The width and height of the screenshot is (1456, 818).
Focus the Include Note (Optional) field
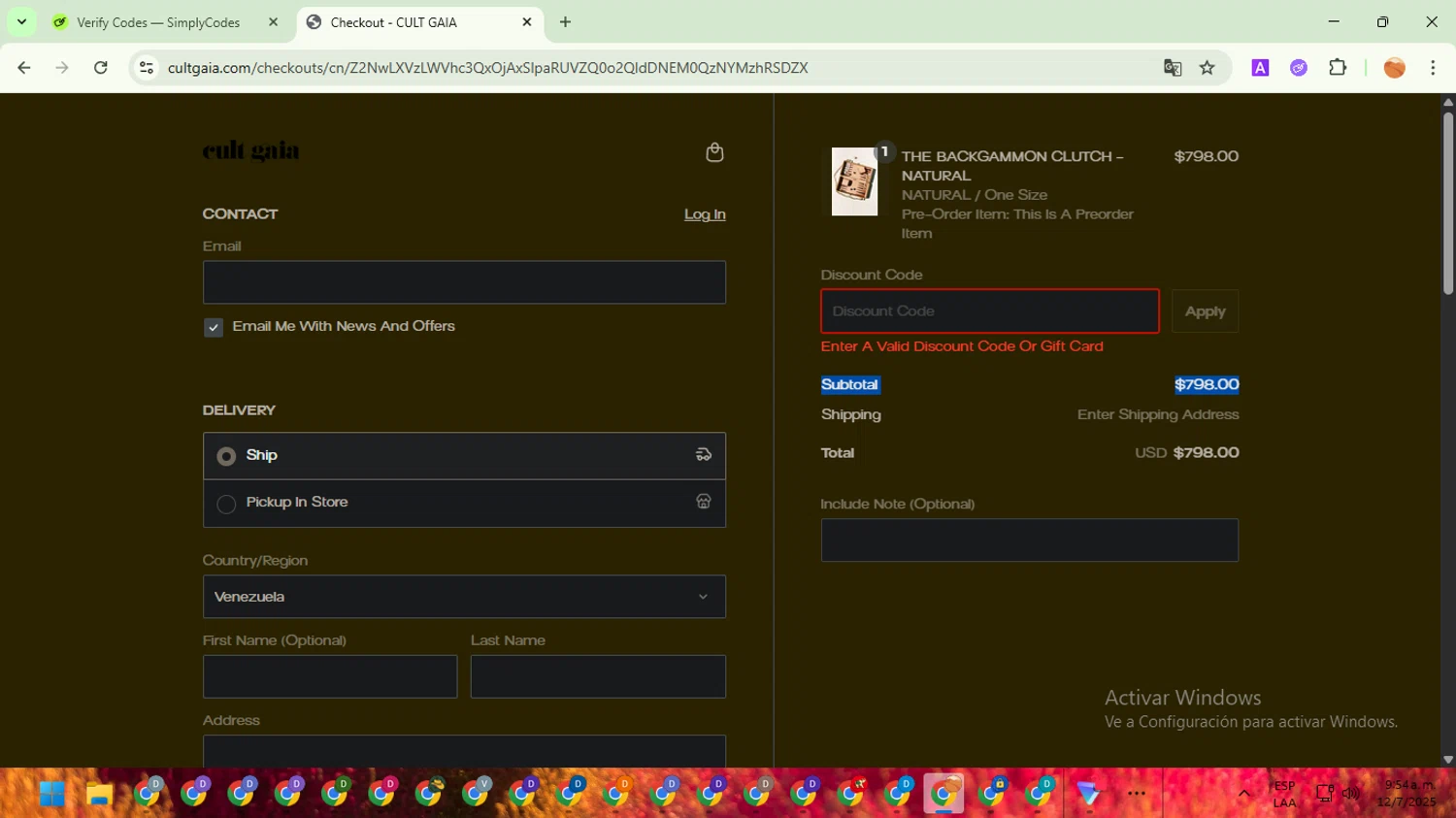pos(1030,540)
